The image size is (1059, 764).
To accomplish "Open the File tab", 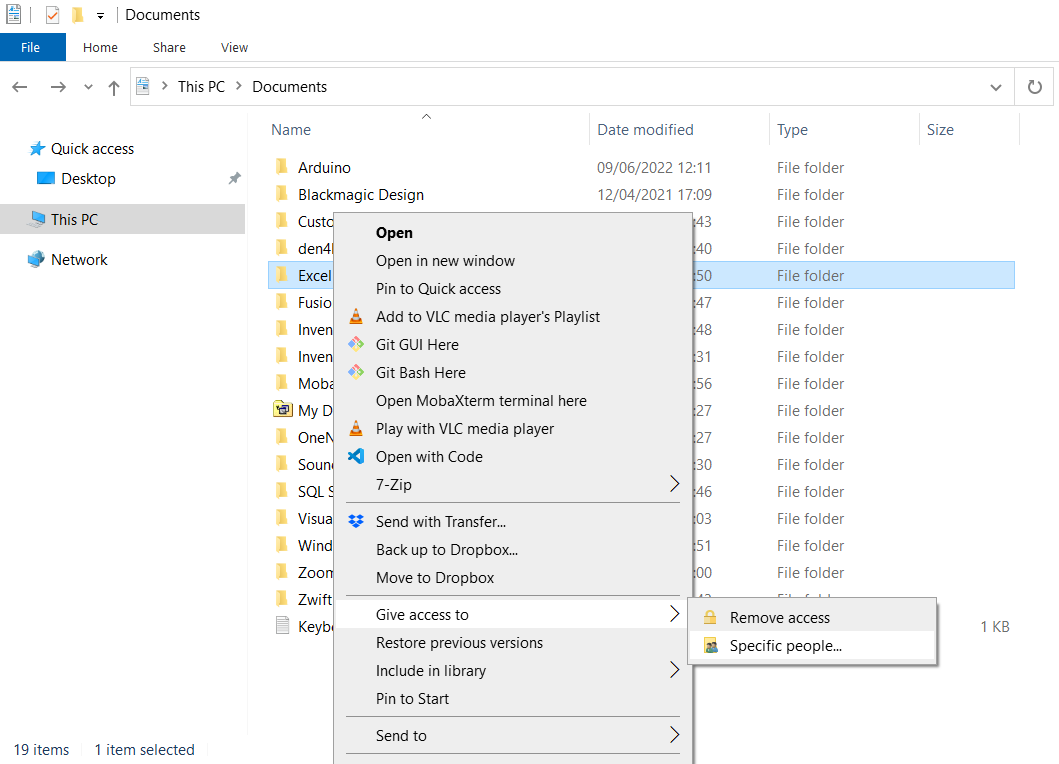I will pos(31,47).
